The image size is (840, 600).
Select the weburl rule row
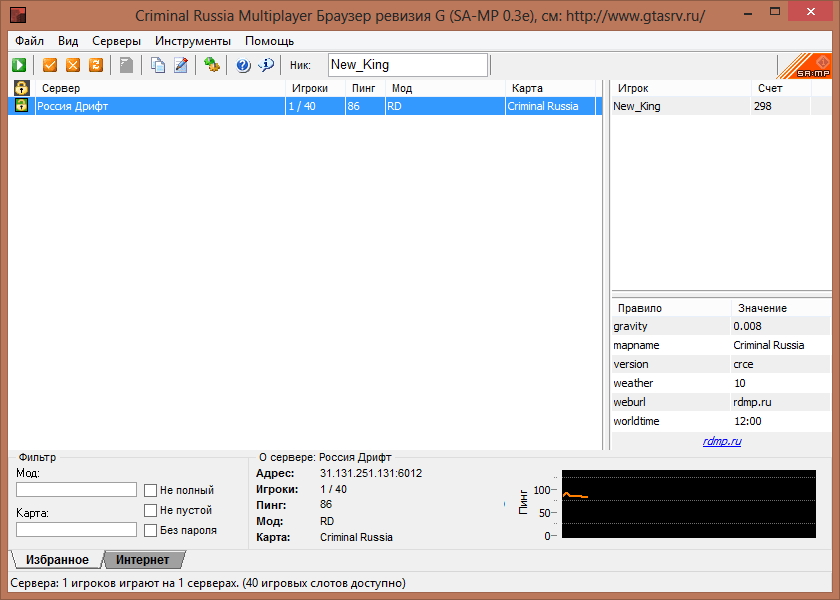click(x=721, y=402)
